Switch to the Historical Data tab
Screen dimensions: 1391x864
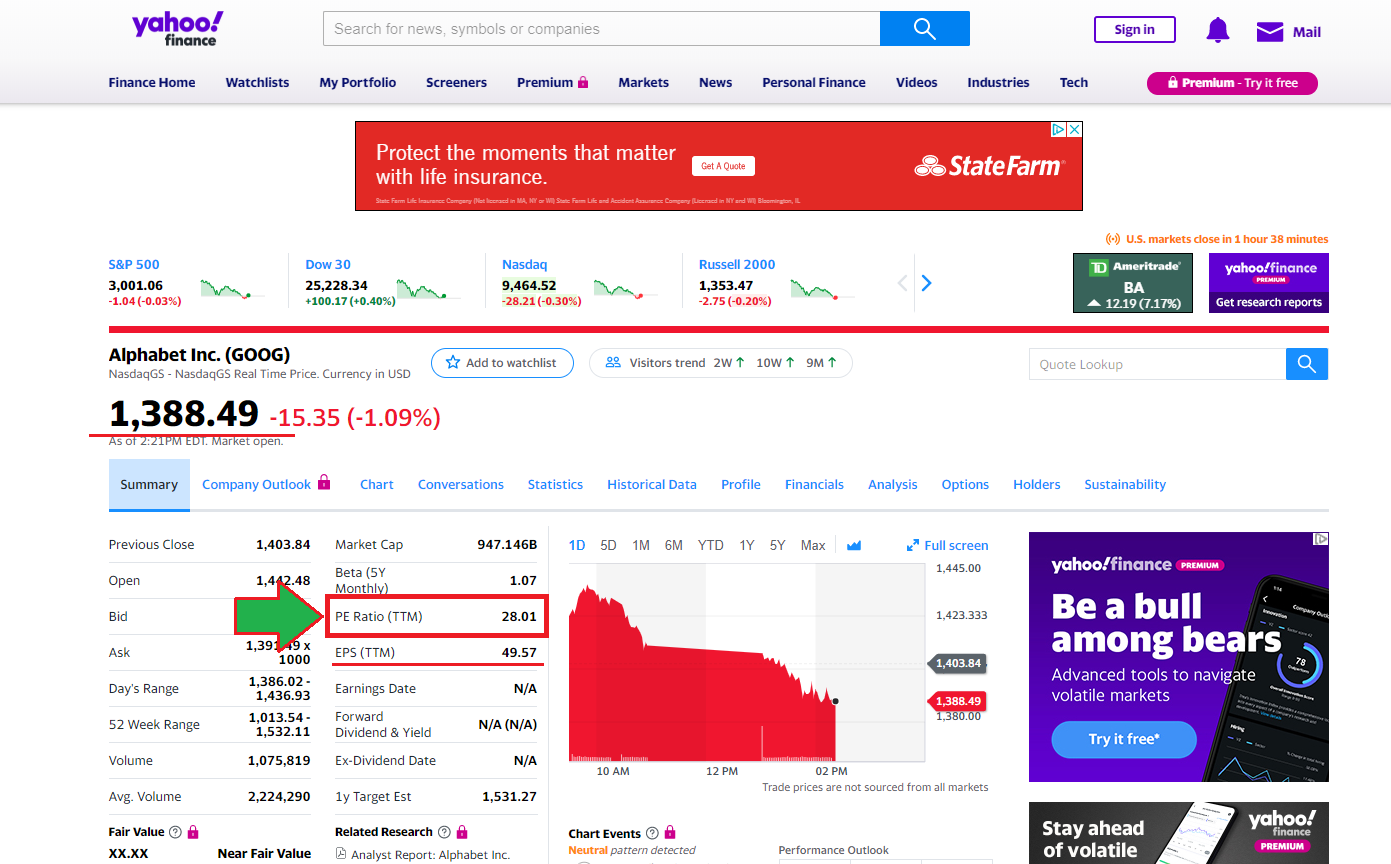652,484
